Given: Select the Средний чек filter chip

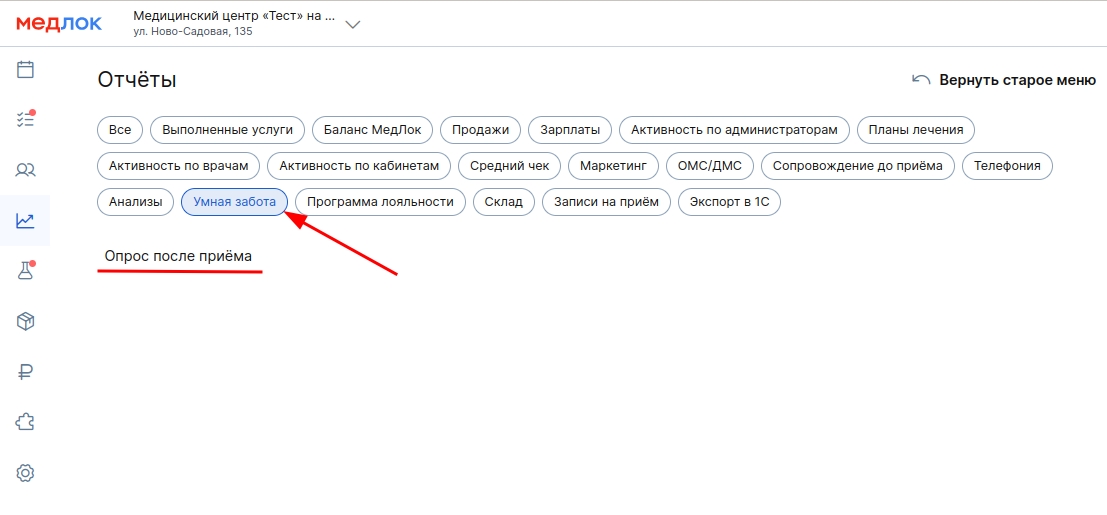Looking at the screenshot, I should 510,166.
